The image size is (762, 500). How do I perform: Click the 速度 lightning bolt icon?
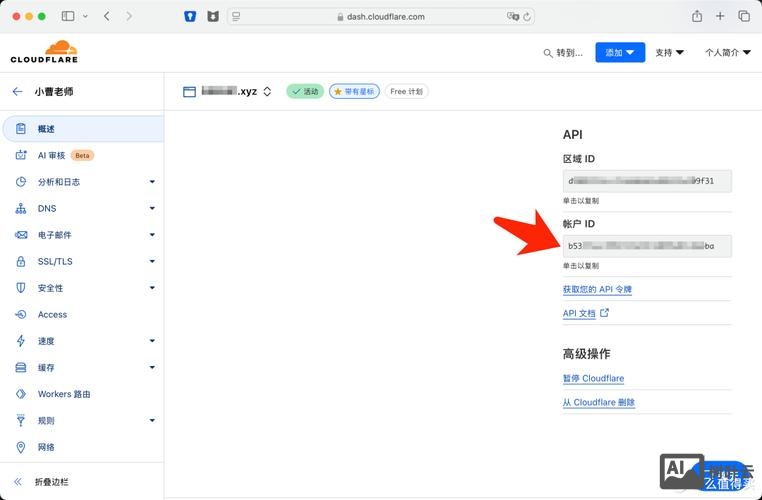pyautogui.click(x=20, y=341)
